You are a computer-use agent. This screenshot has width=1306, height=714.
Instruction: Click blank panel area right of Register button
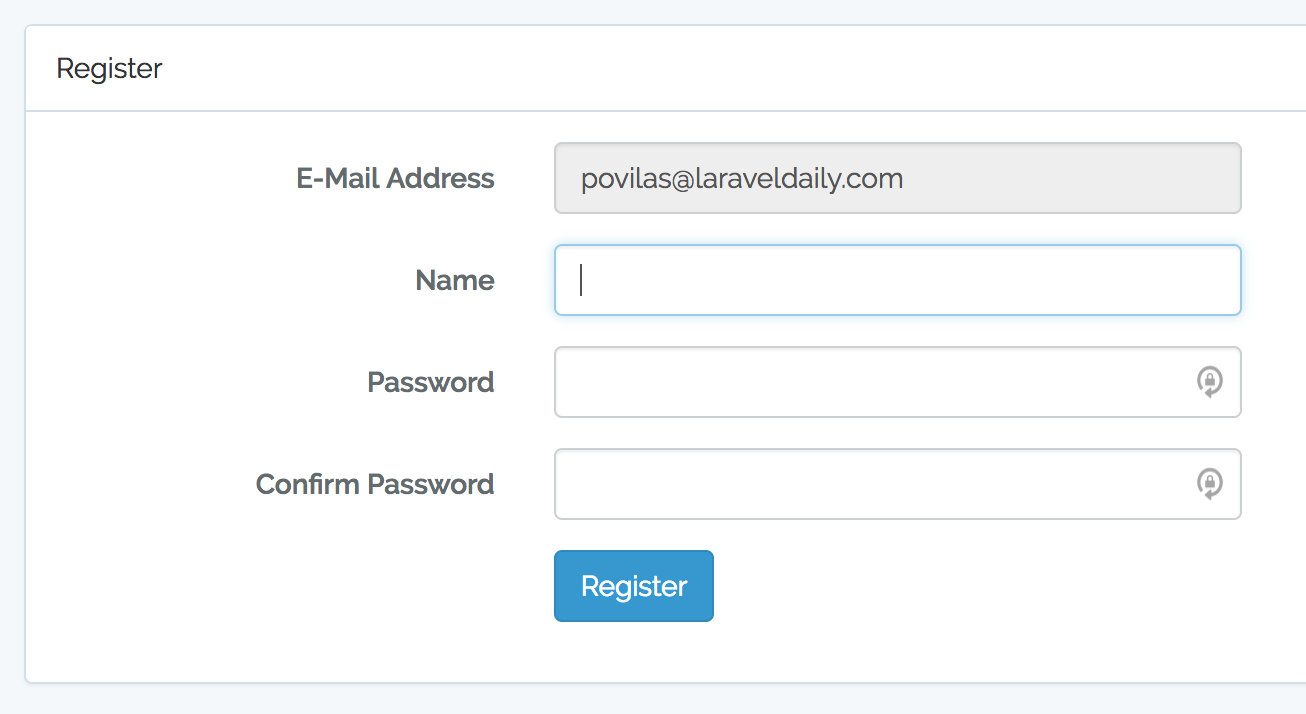[950, 586]
